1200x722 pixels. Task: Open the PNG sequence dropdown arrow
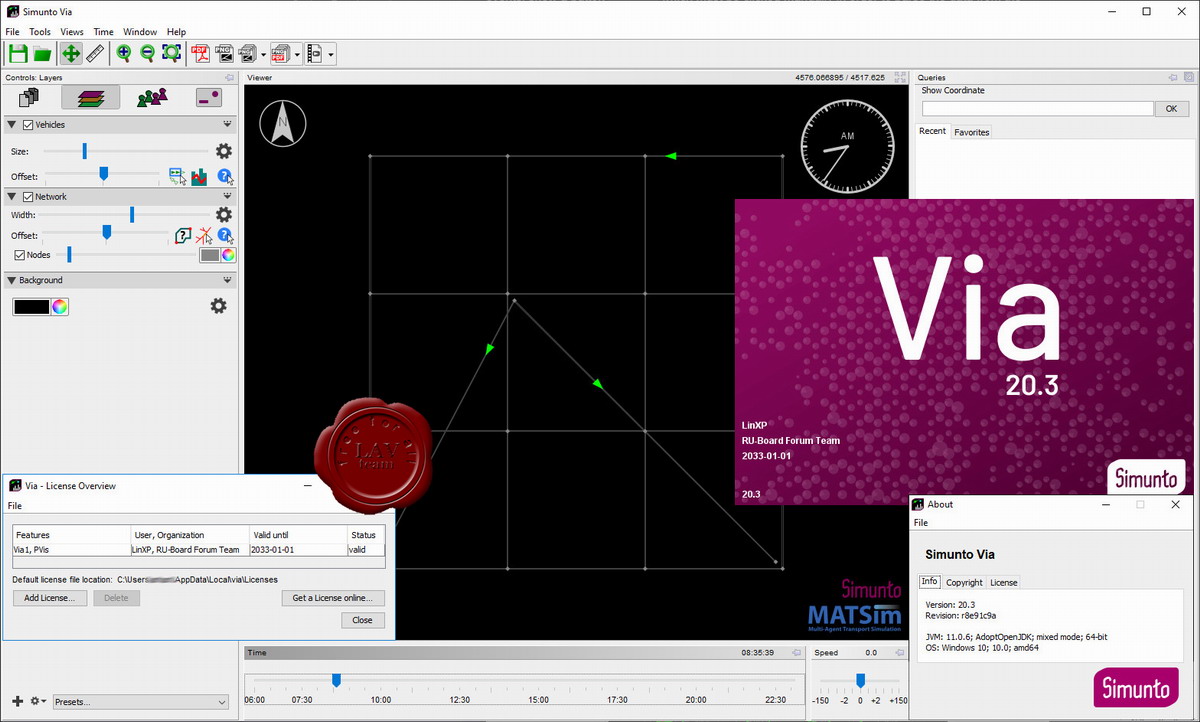tap(263, 54)
